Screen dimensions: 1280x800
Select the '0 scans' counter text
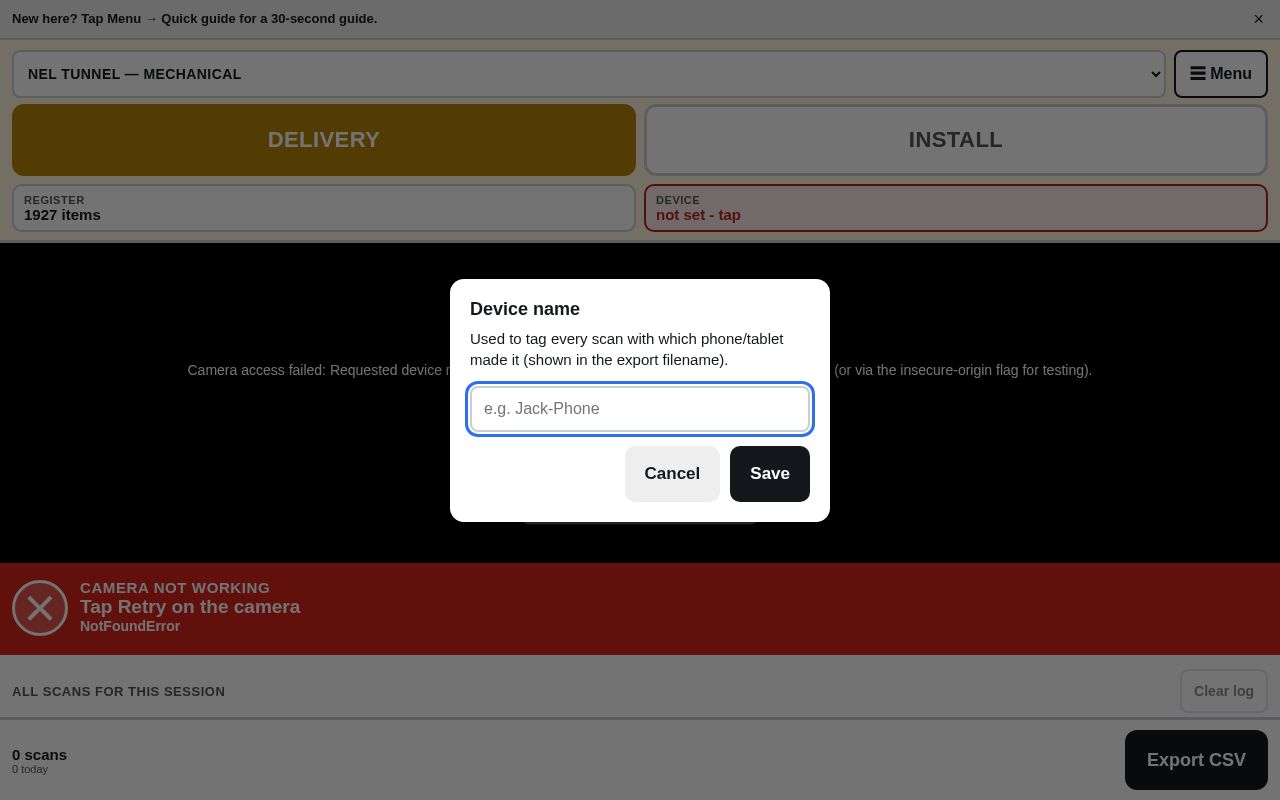(40, 755)
